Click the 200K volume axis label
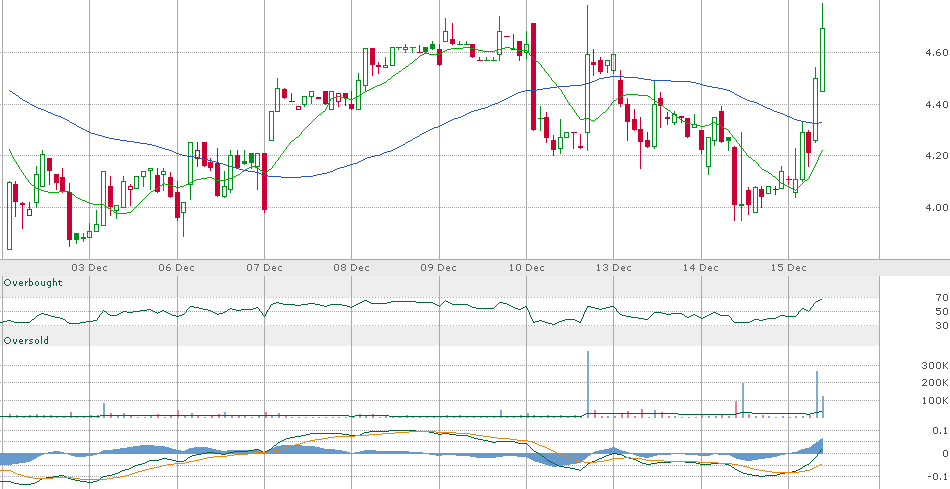 click(x=936, y=383)
